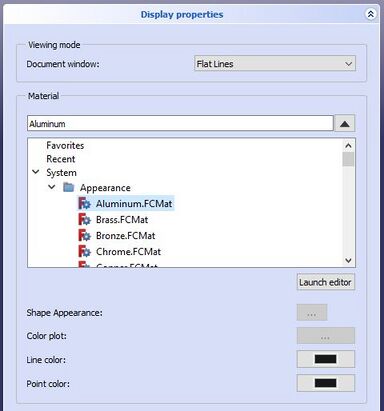Open the Shape Appearance ellipsis button

click(x=312, y=313)
